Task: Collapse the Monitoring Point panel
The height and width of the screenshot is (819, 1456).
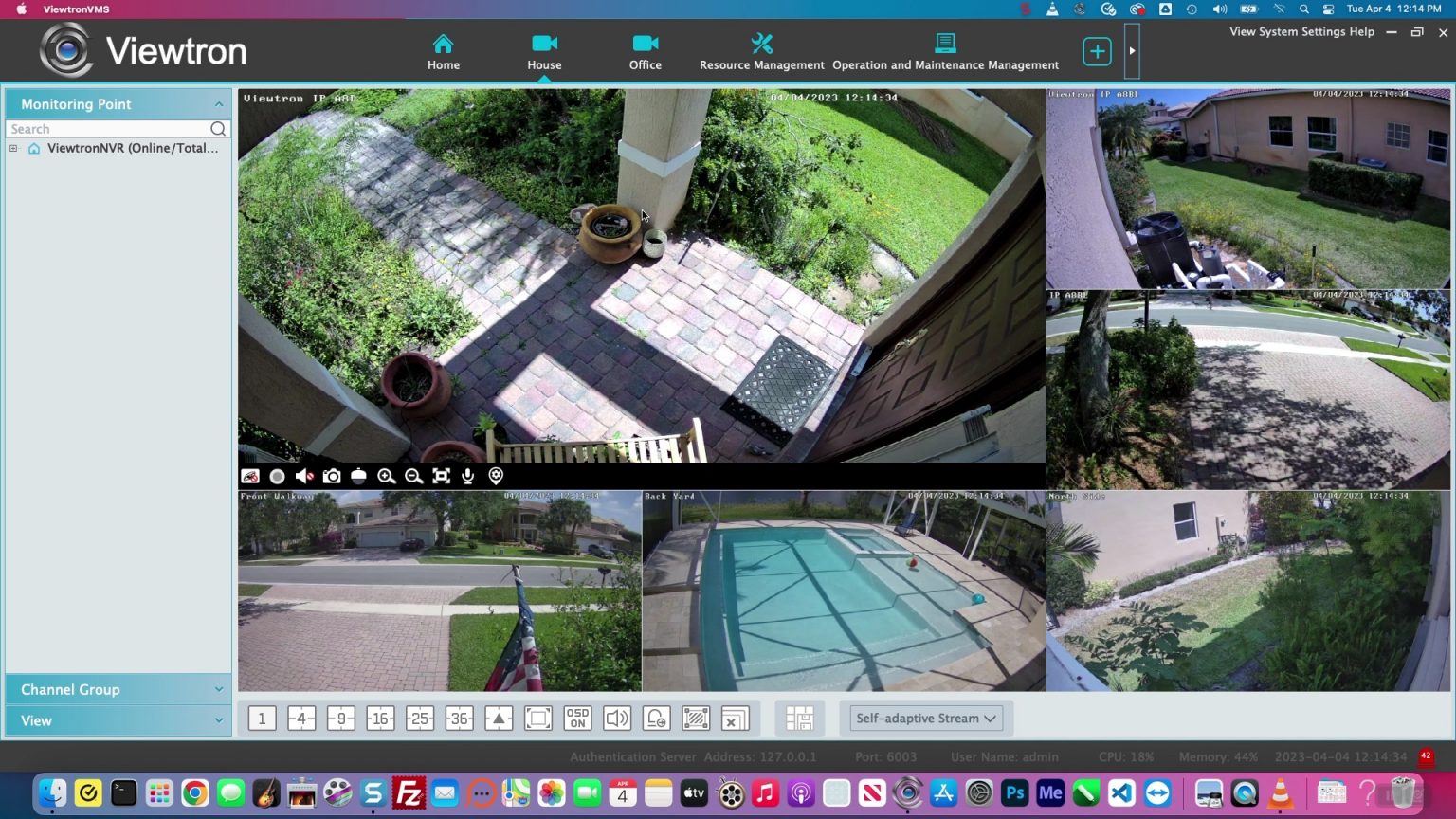Action: tap(218, 104)
